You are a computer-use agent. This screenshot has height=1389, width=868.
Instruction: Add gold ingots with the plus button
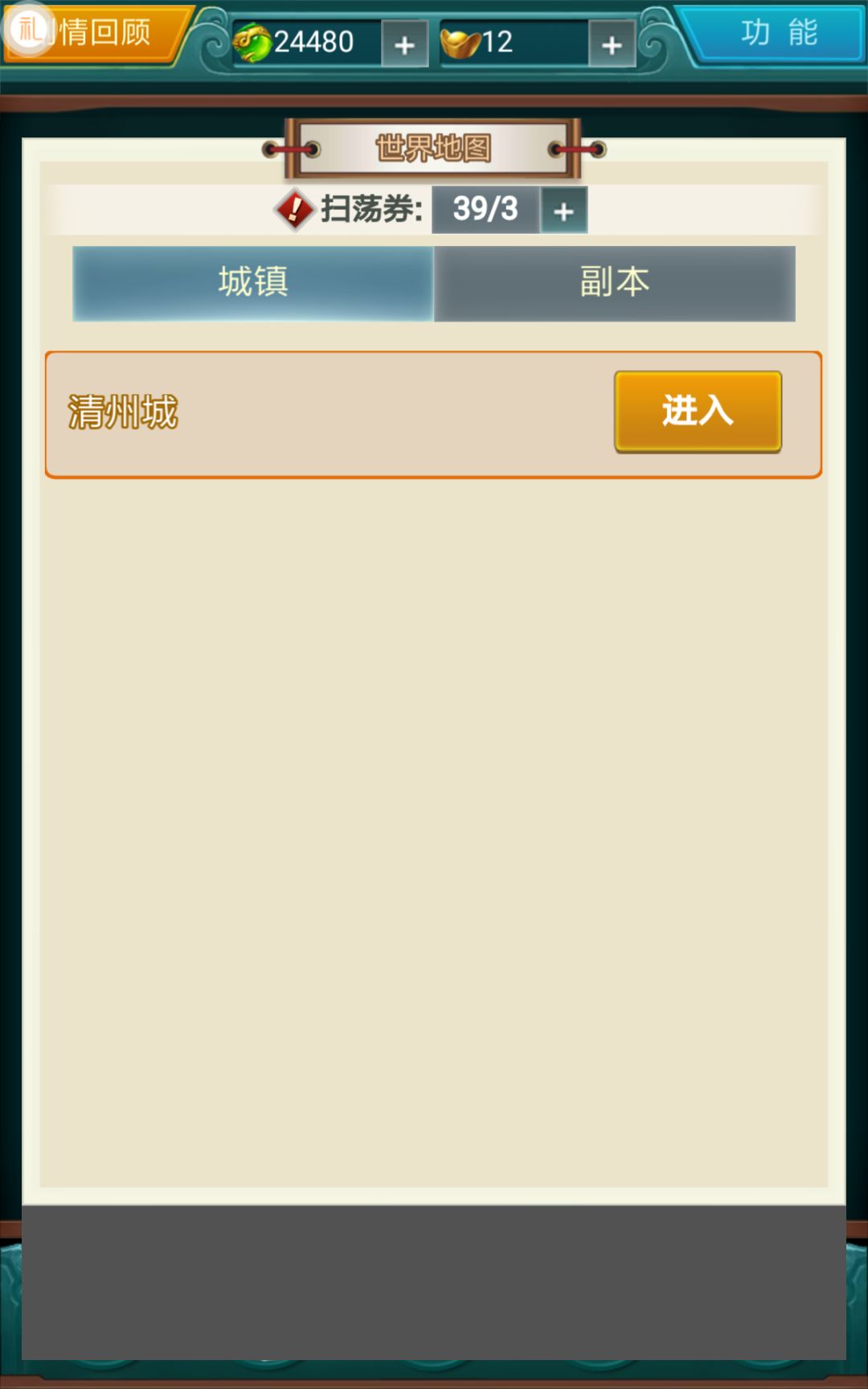612,44
